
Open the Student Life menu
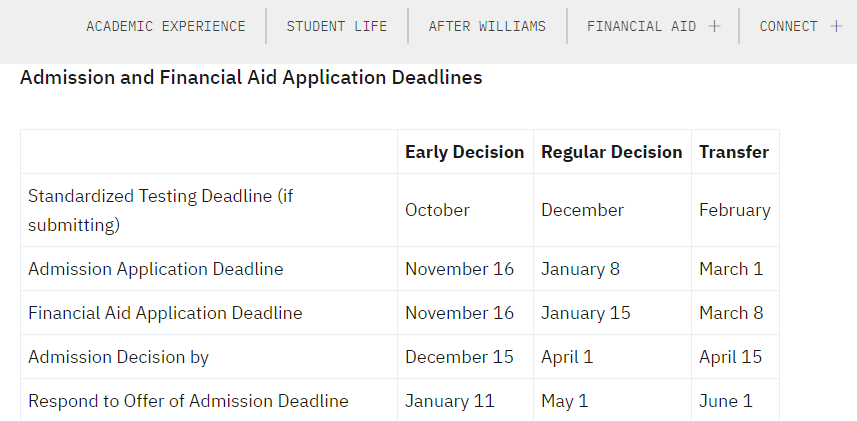(x=337, y=26)
